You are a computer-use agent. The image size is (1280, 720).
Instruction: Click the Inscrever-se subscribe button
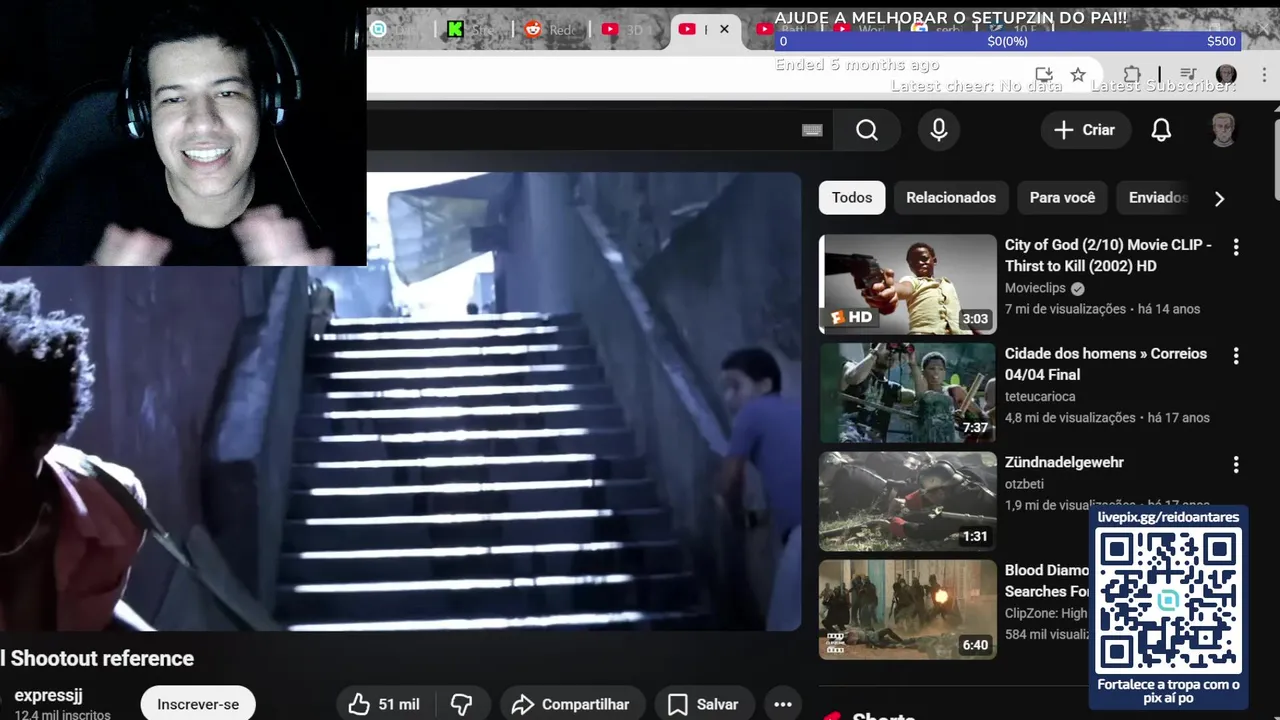(x=198, y=704)
